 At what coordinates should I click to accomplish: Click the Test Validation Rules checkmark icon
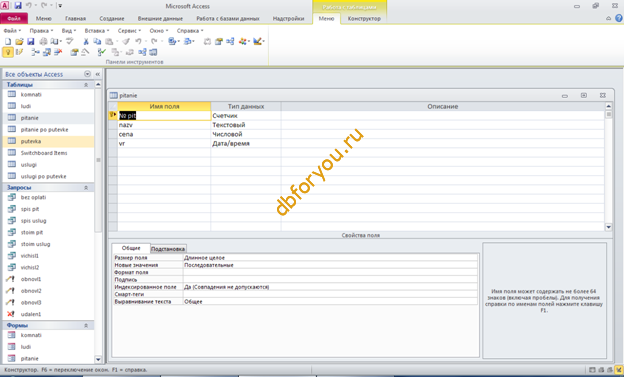pyautogui.click(x=102, y=52)
